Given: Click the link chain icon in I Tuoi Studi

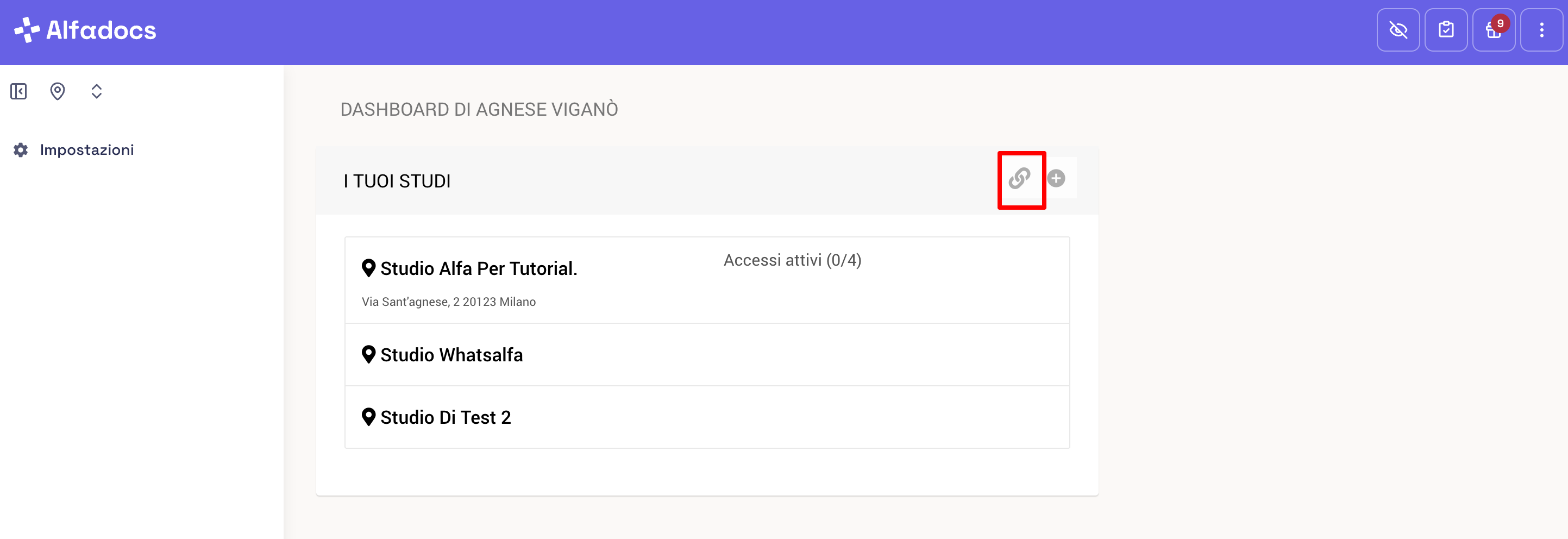Looking at the screenshot, I should click(1020, 178).
